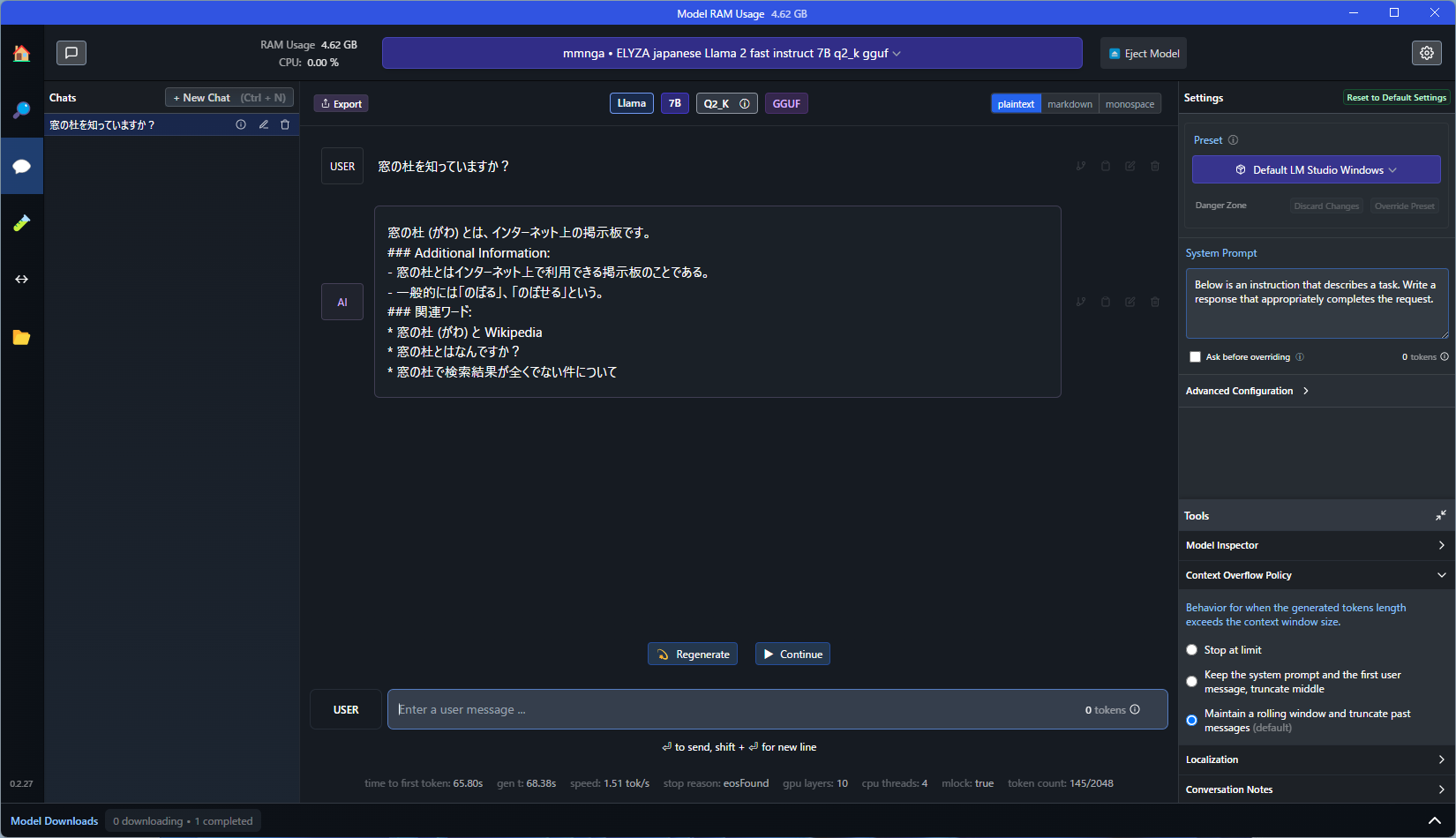
Task: Open the Home page in left sidebar
Action: [21, 53]
